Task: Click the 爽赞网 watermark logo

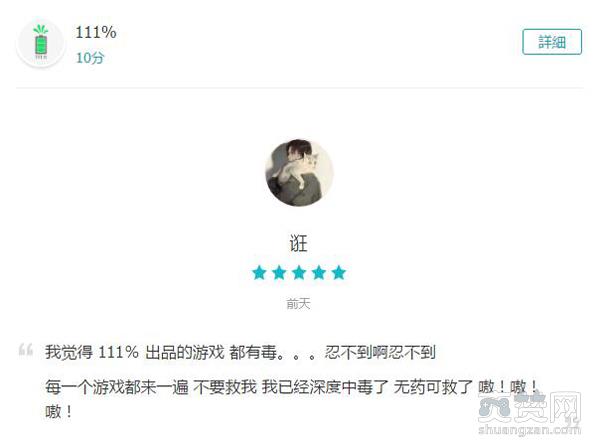Action: (530, 407)
